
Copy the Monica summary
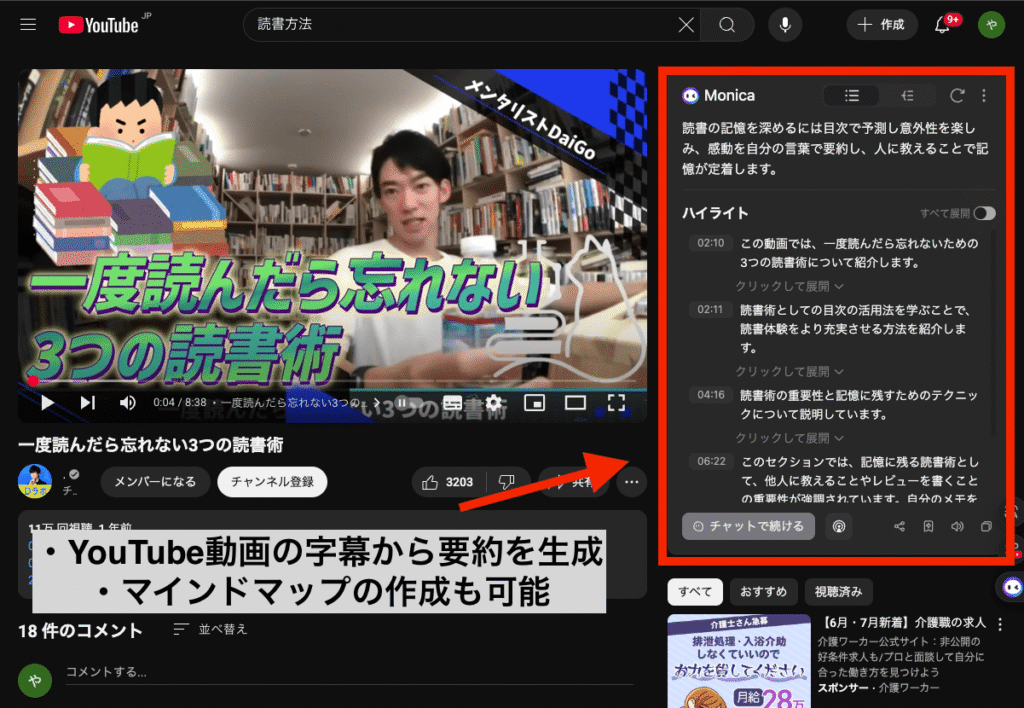pyautogui.click(x=986, y=526)
